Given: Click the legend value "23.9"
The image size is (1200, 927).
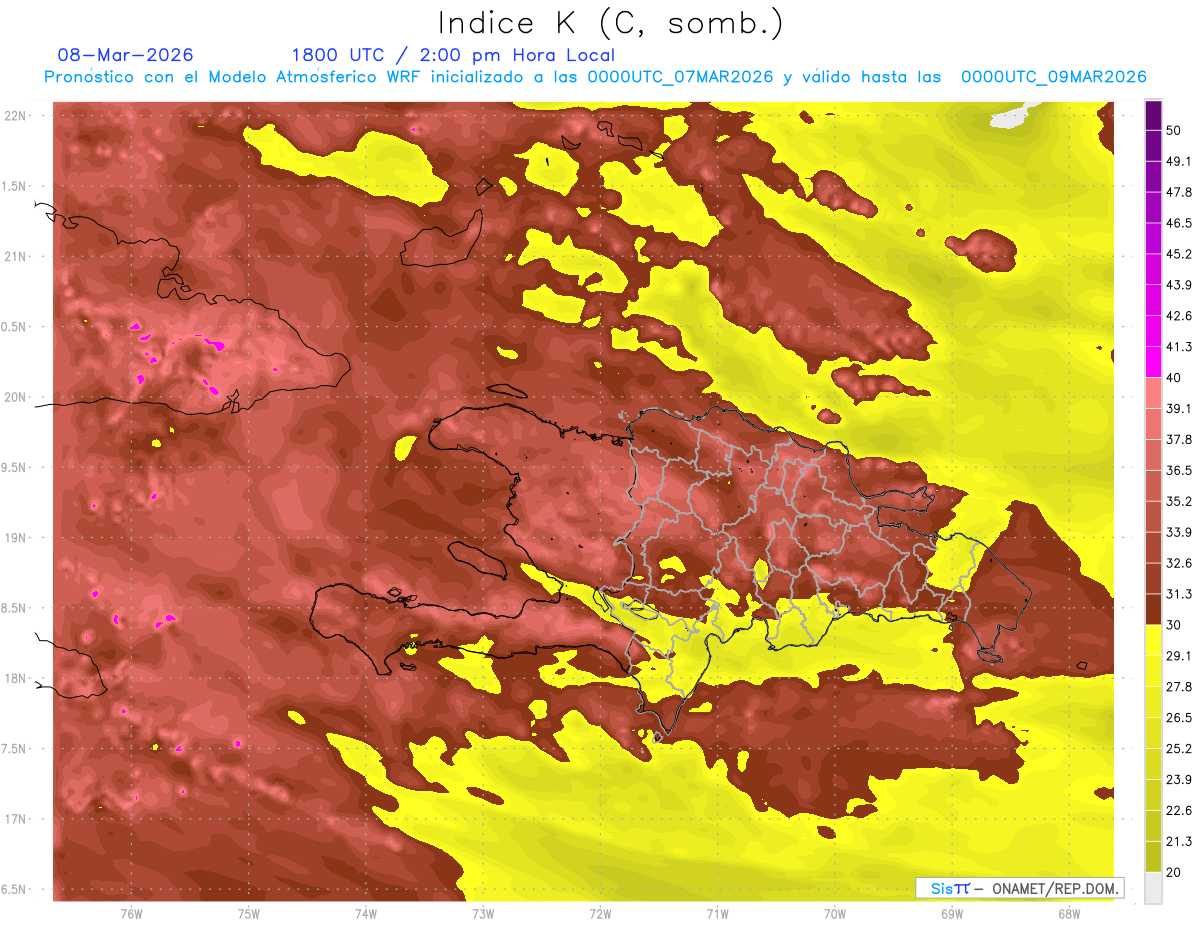Looking at the screenshot, I should tap(1179, 780).
